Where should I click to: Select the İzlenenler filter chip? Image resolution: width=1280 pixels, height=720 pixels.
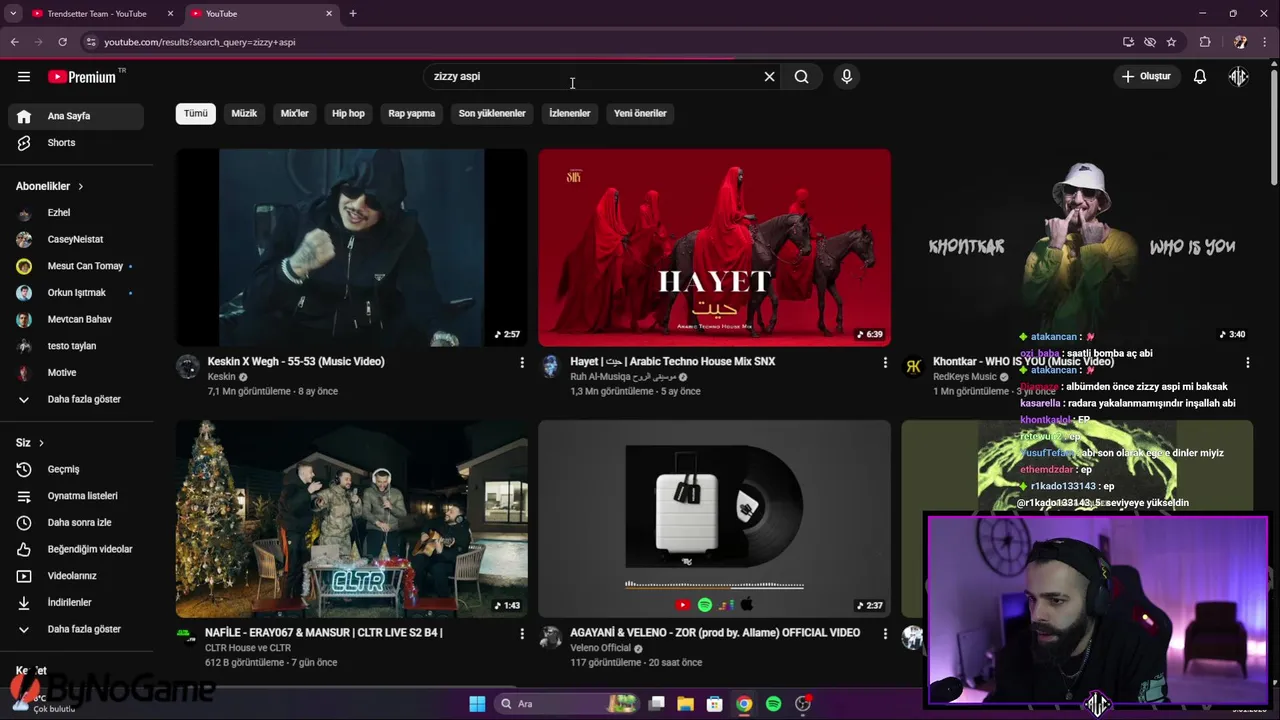point(570,113)
